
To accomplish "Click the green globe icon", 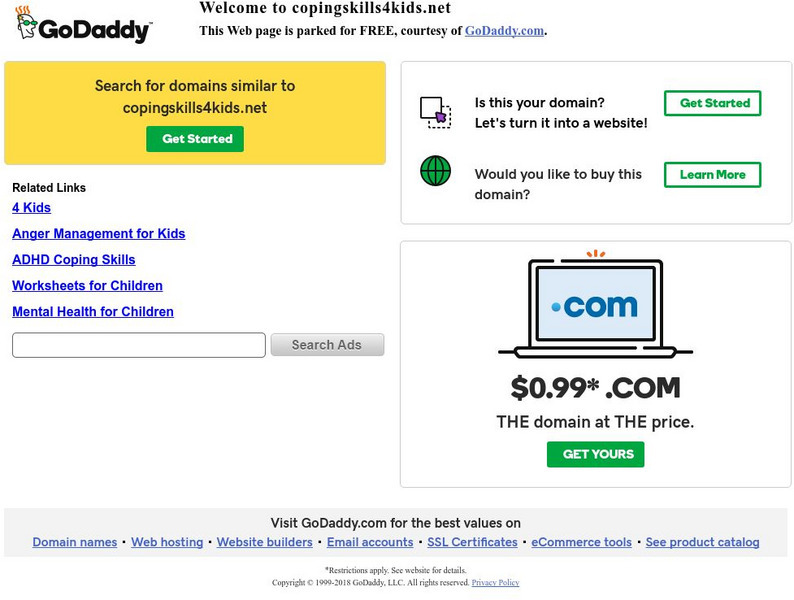I will [435, 171].
